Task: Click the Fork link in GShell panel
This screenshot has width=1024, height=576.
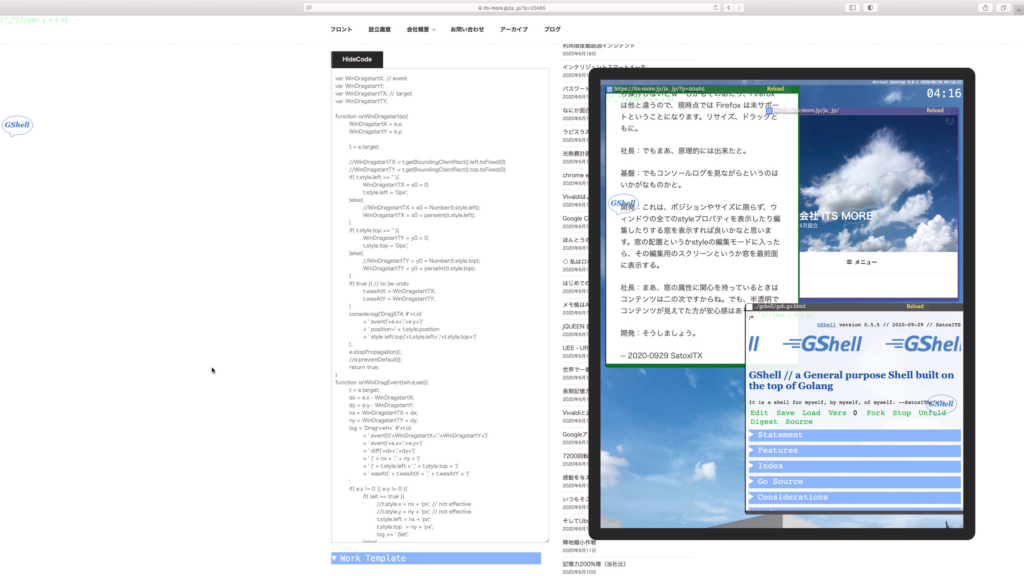Action: pos(875,412)
